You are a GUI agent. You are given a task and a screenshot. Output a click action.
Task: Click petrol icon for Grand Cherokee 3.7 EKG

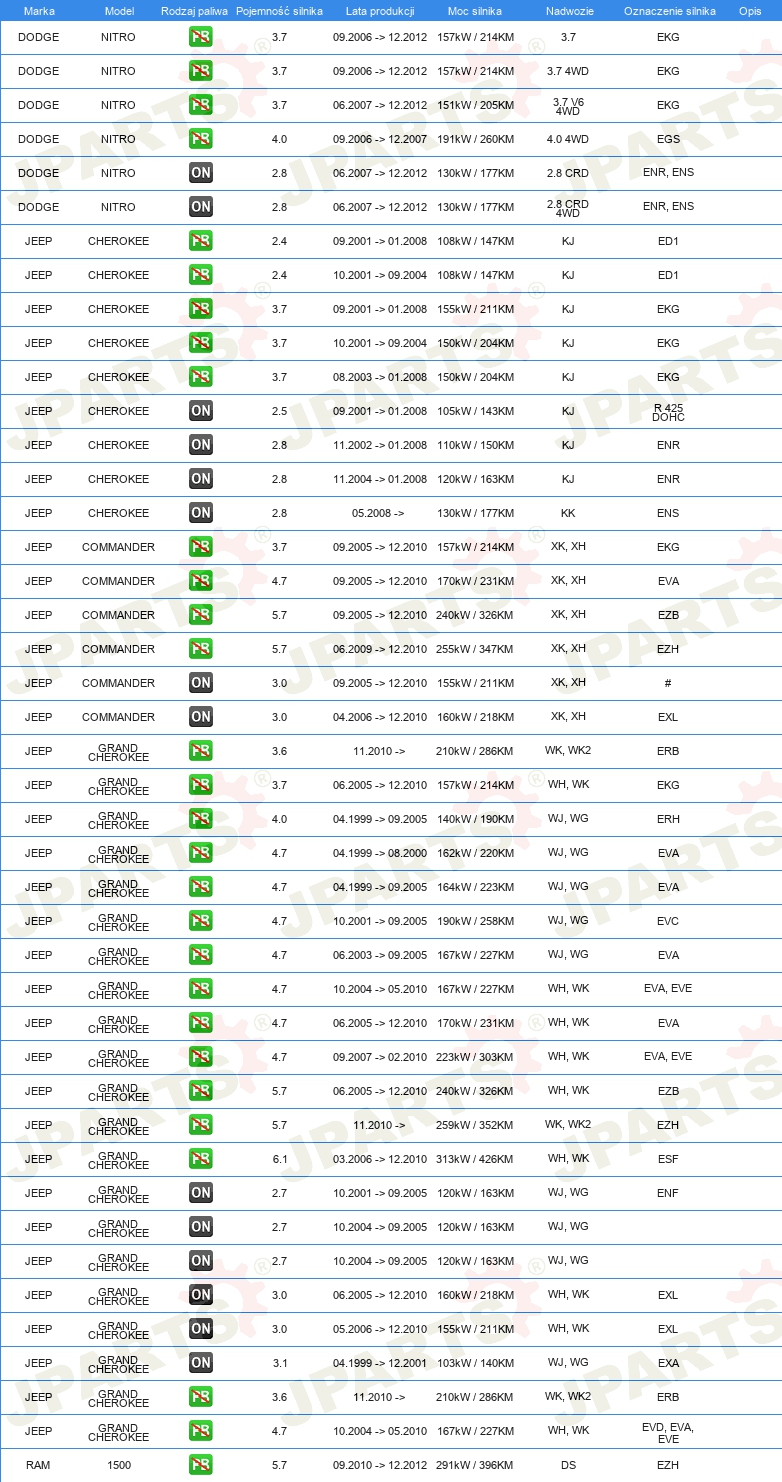pyautogui.click(x=201, y=785)
